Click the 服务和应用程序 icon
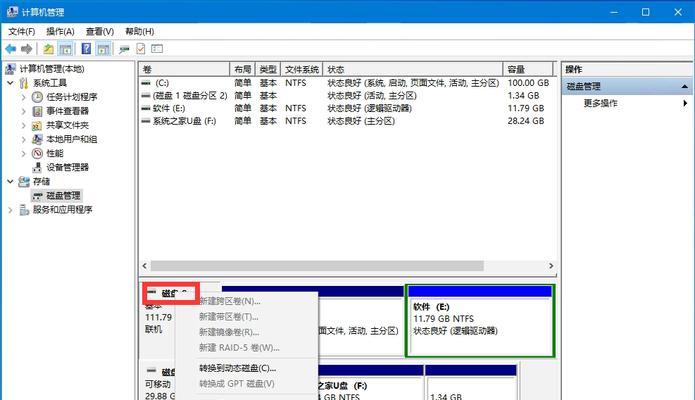The width and height of the screenshot is (695, 400). coord(24,210)
